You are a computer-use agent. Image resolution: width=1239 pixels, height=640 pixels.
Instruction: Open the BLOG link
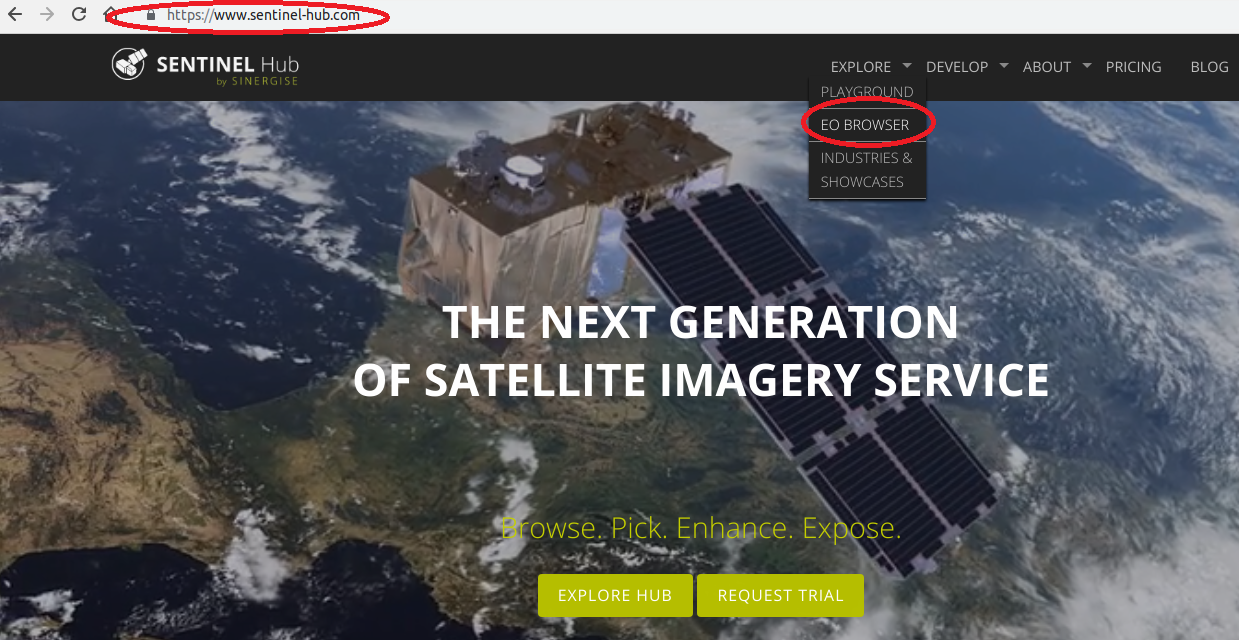(x=1209, y=67)
